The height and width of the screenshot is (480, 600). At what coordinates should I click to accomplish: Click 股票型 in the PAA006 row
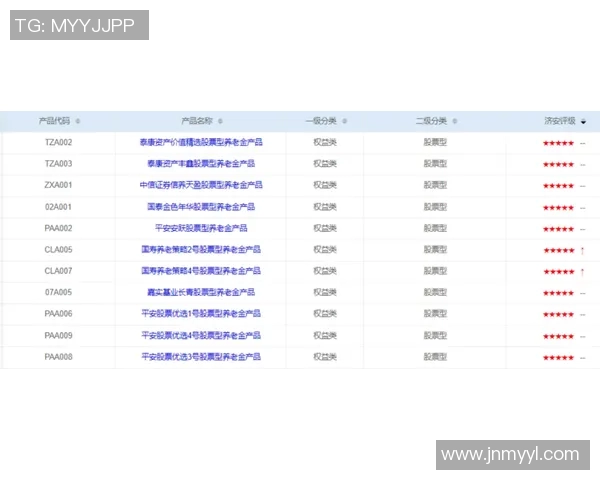click(x=435, y=314)
